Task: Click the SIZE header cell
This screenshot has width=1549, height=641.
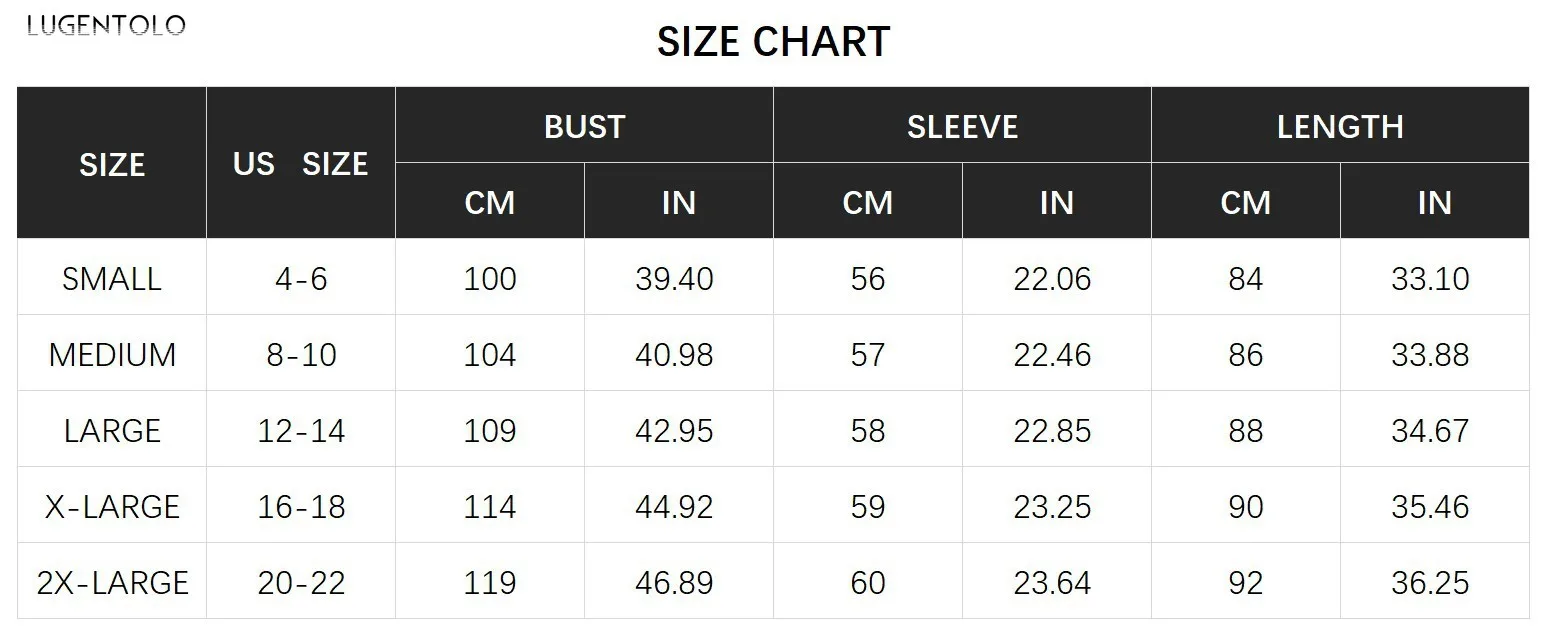Action: (x=112, y=164)
